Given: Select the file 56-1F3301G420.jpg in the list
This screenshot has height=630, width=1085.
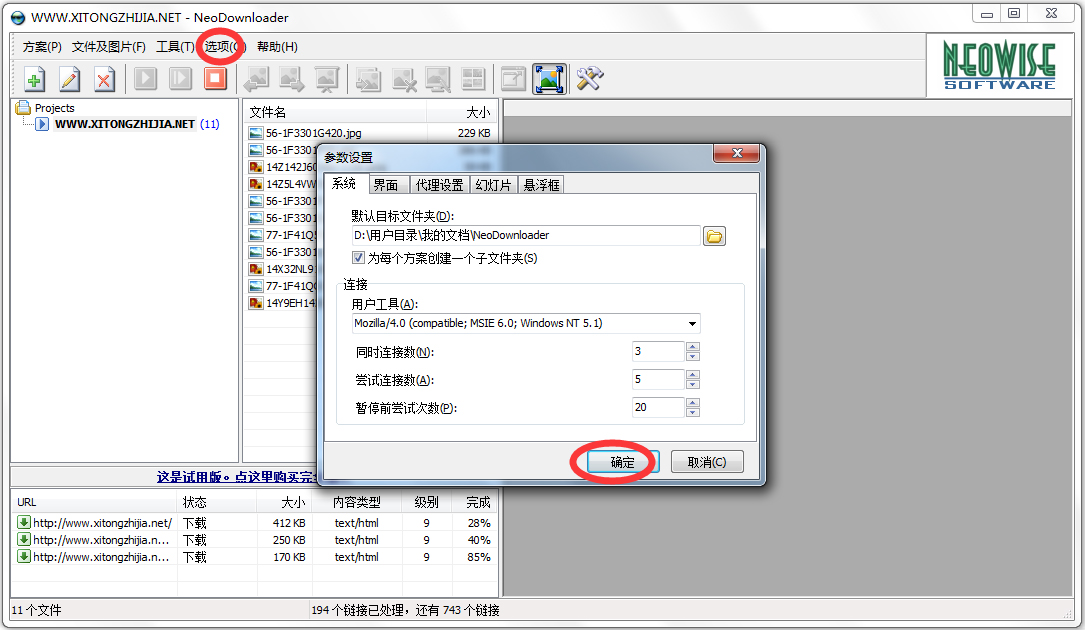Looking at the screenshot, I should [315, 130].
